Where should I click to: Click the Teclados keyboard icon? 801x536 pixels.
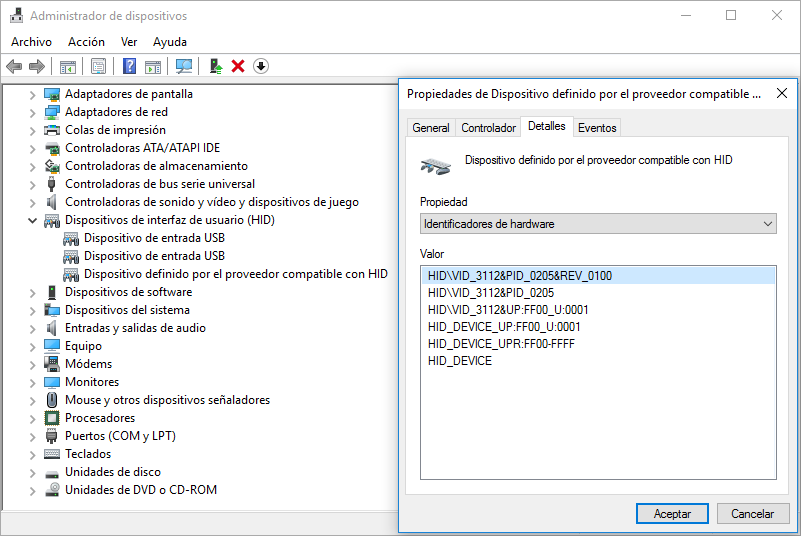52,454
